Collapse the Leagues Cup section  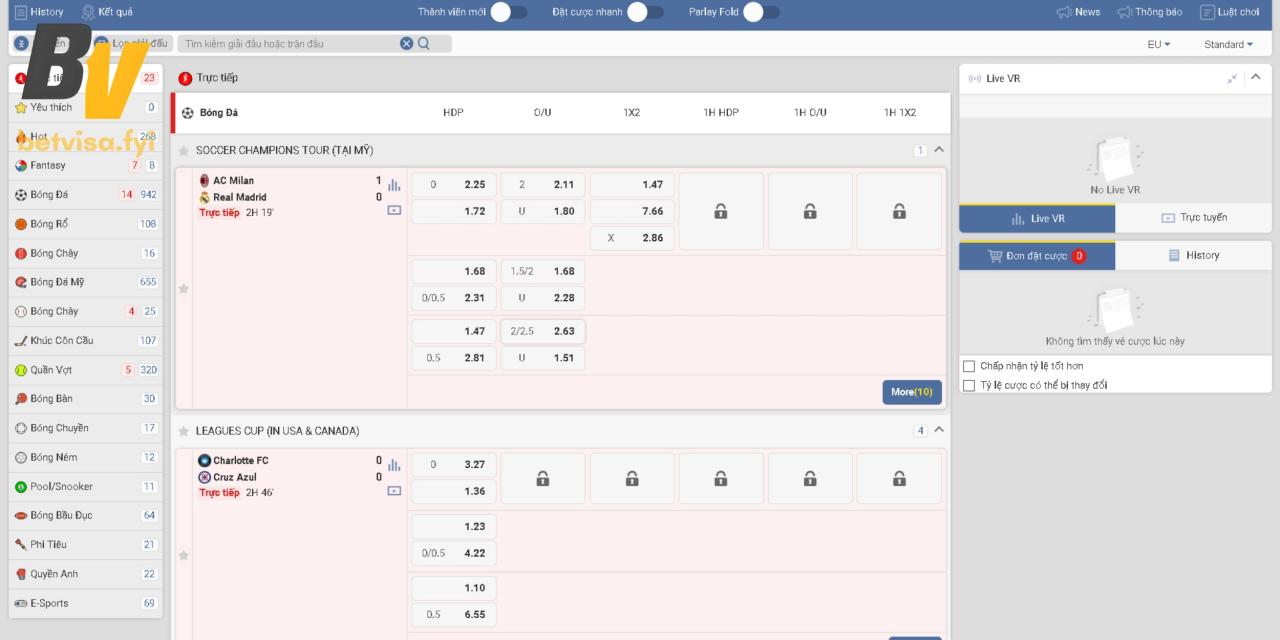point(938,431)
